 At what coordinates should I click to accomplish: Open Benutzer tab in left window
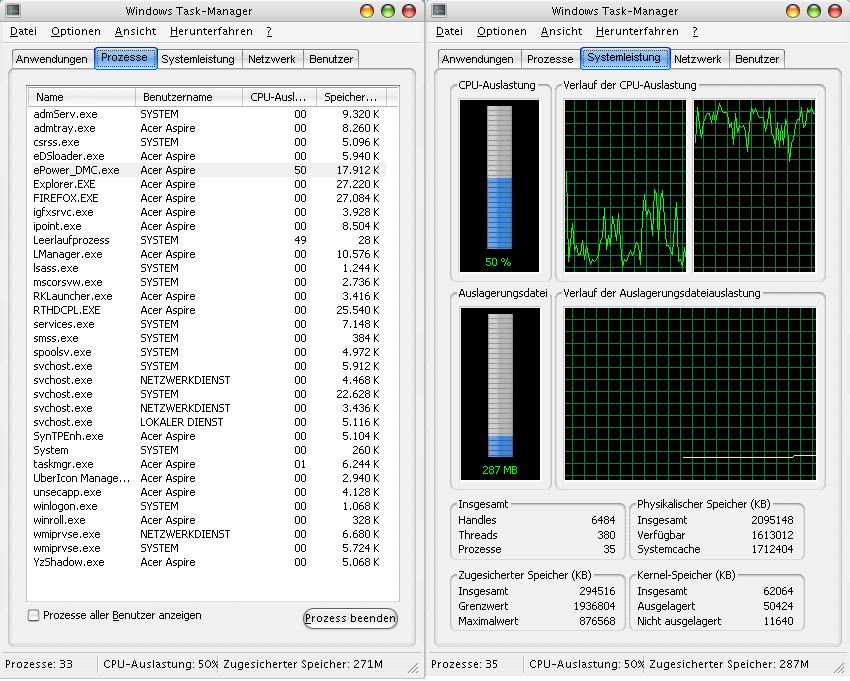[x=331, y=59]
